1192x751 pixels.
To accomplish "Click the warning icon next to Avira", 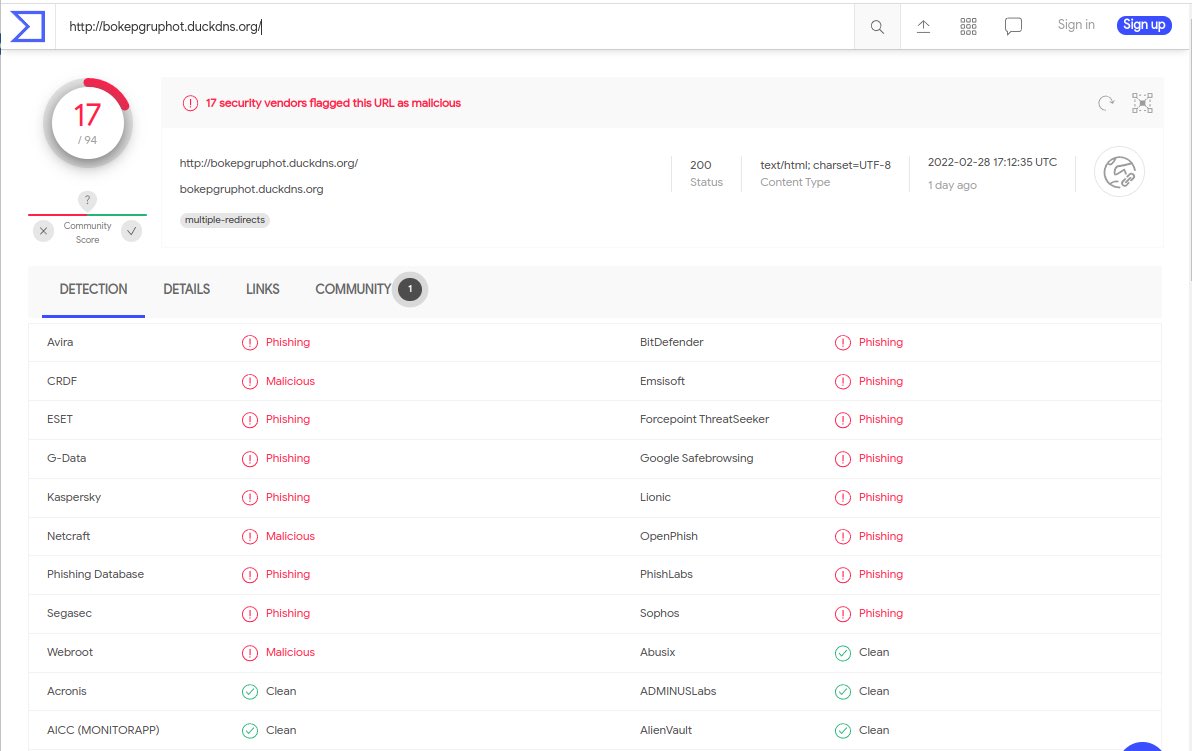I will (x=249, y=343).
